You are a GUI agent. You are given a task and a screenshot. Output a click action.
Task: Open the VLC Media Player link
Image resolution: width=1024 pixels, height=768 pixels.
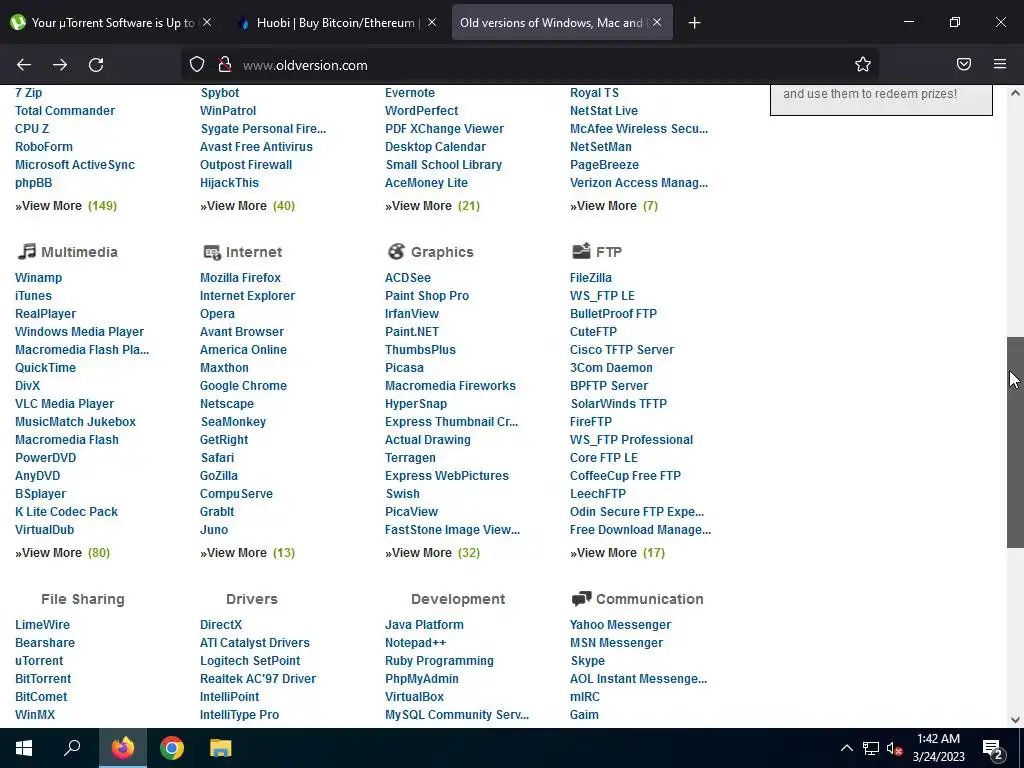pos(65,404)
